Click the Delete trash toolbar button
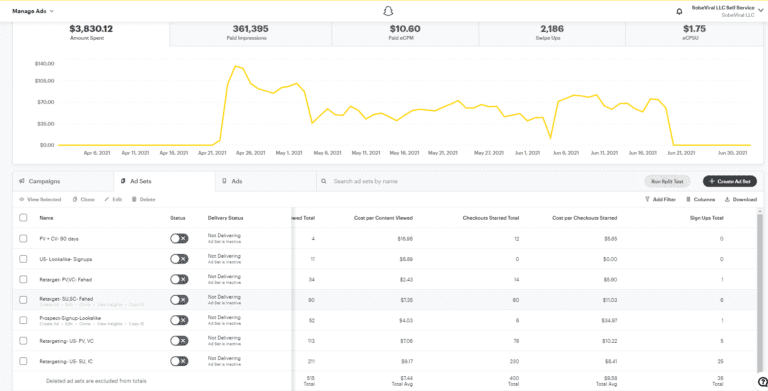 [x=143, y=199]
